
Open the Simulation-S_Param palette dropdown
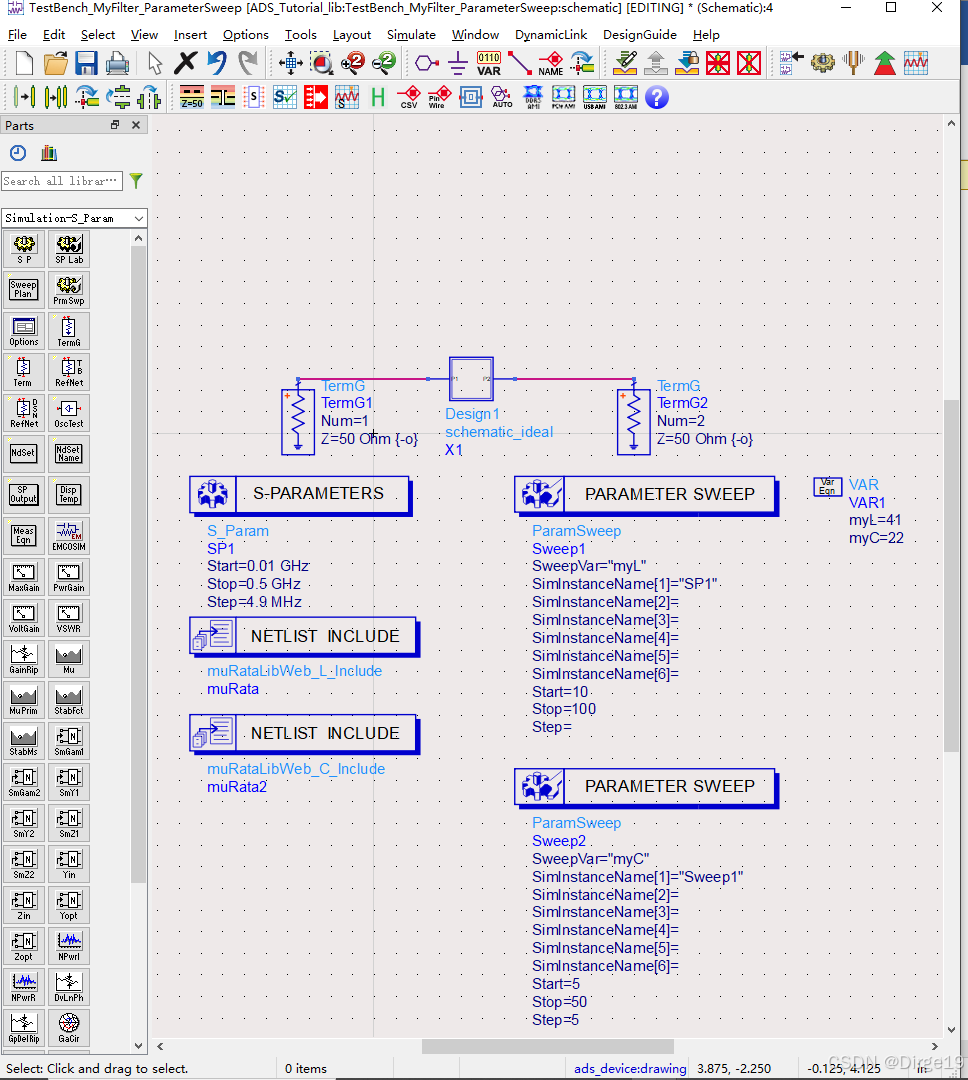(x=73, y=217)
